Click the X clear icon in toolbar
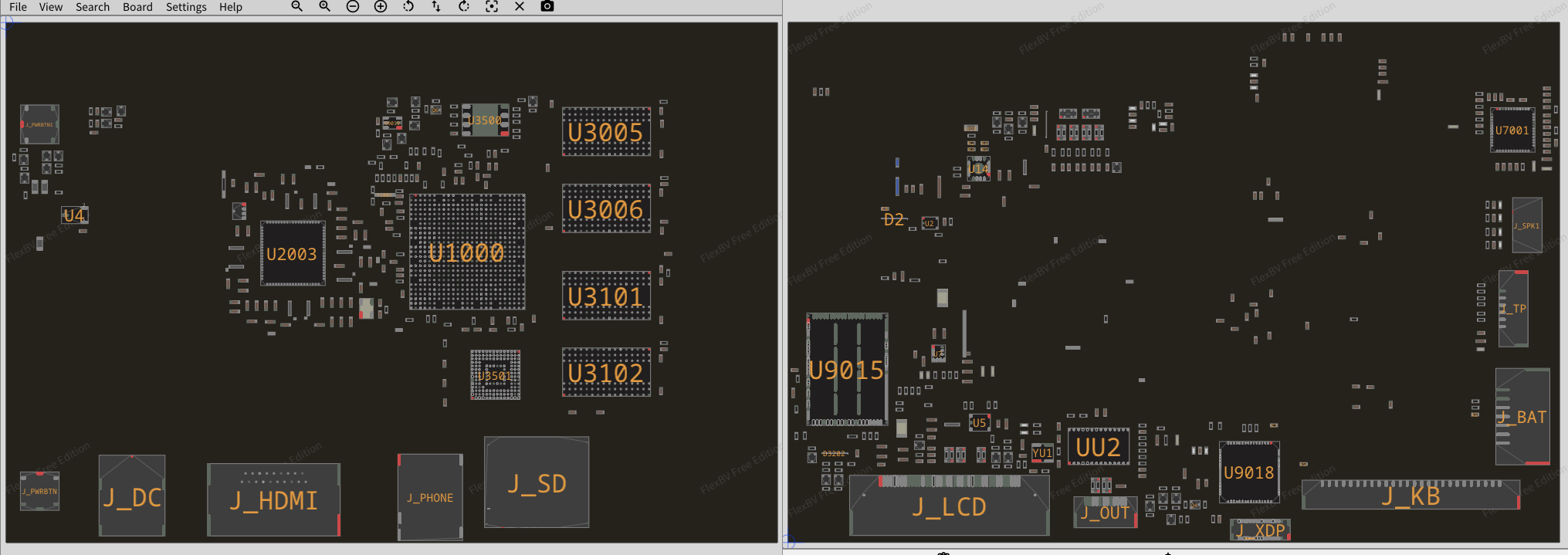1568x555 pixels. point(520,6)
